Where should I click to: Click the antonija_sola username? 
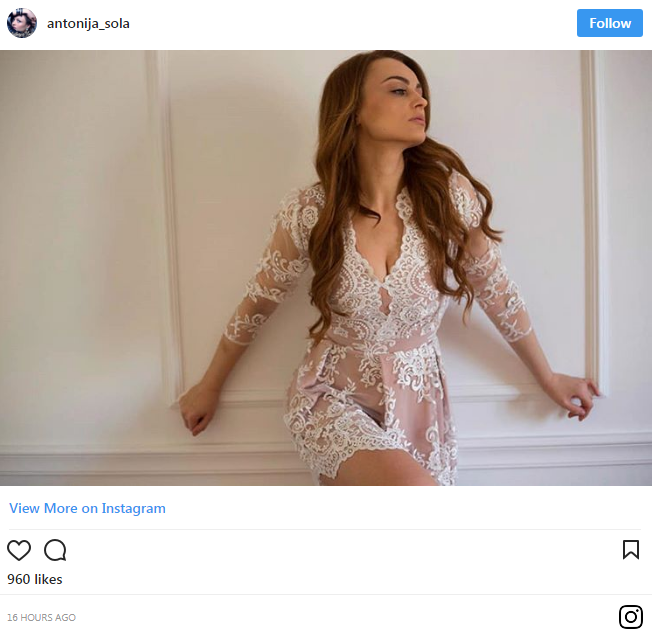pos(88,24)
